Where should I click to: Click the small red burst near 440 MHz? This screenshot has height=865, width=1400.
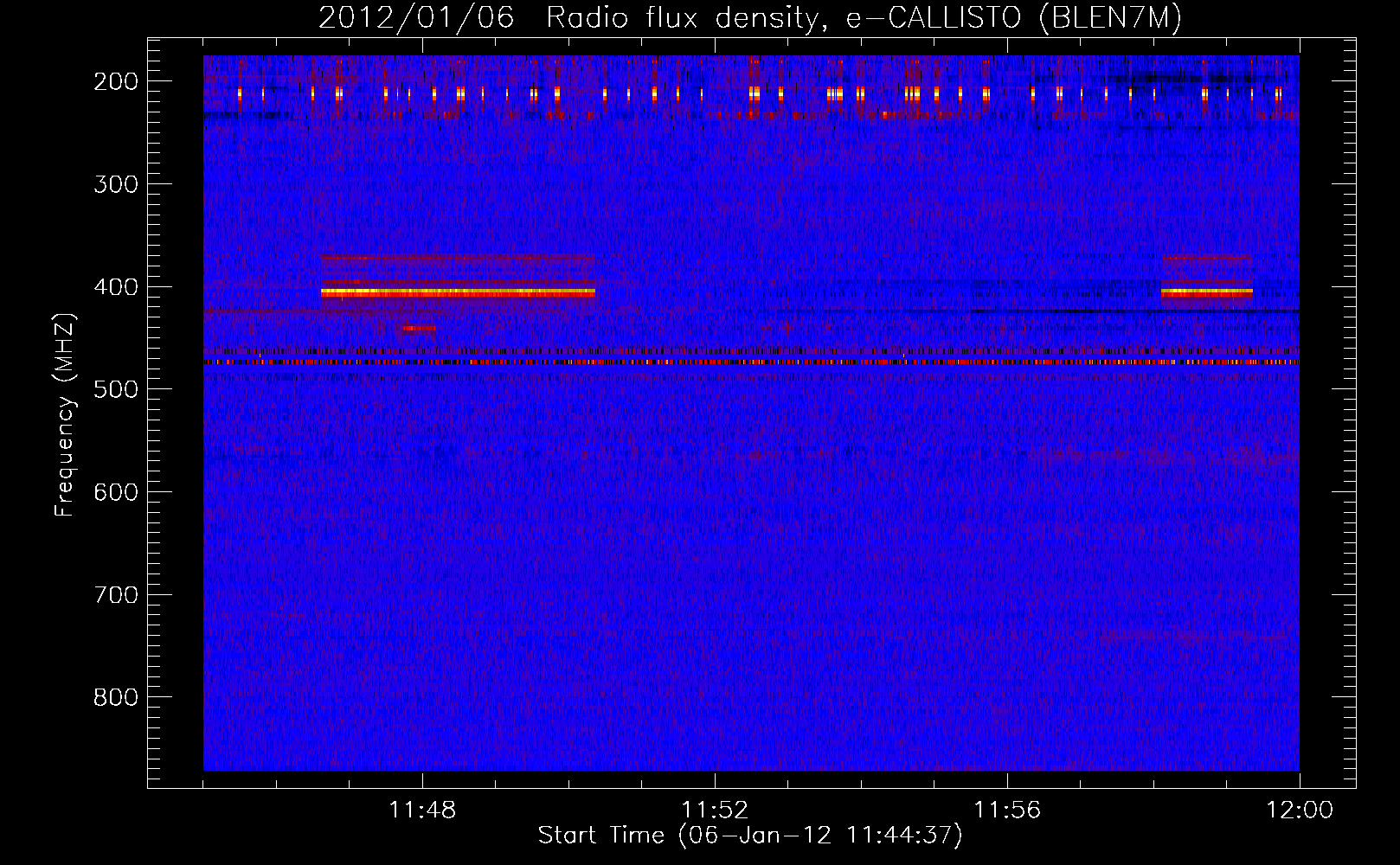pyautogui.click(x=420, y=328)
